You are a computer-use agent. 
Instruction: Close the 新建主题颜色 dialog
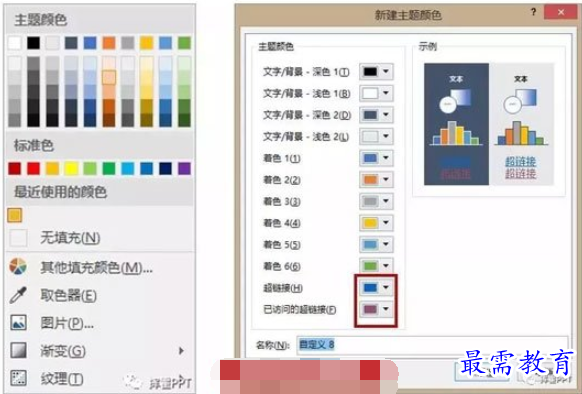[x=560, y=12]
